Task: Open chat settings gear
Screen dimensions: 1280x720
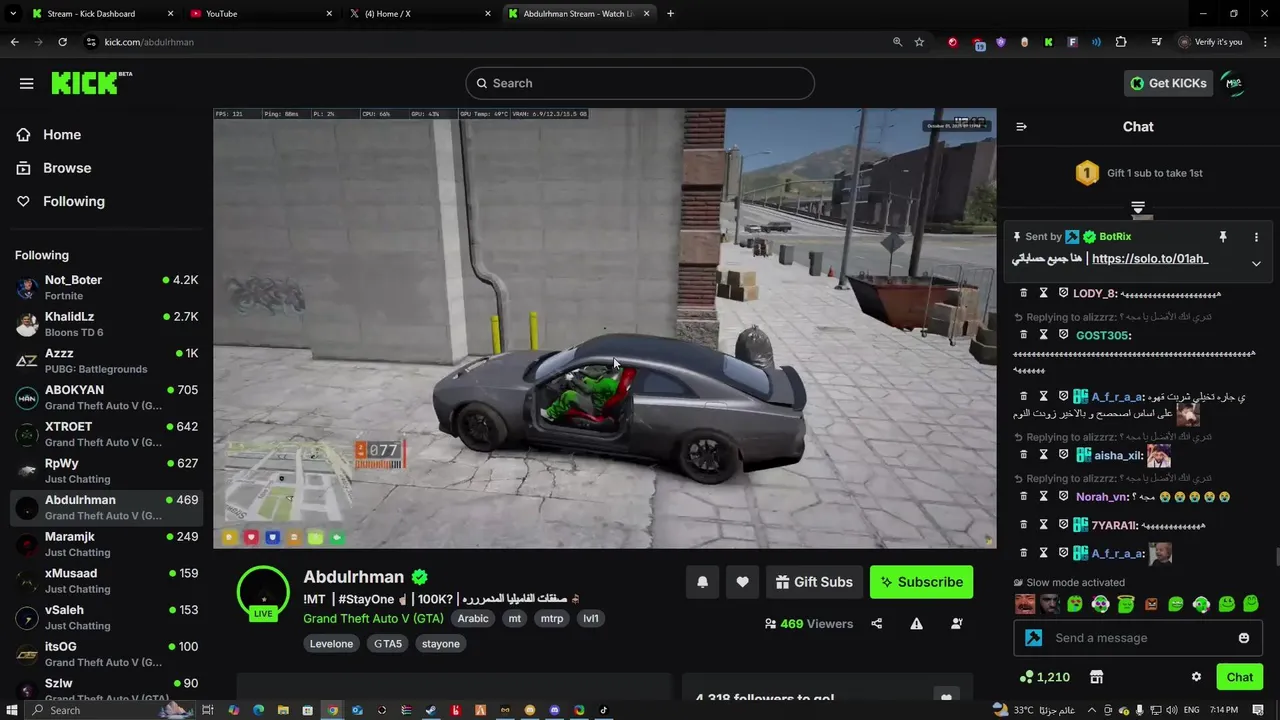Action: pyautogui.click(x=1196, y=677)
